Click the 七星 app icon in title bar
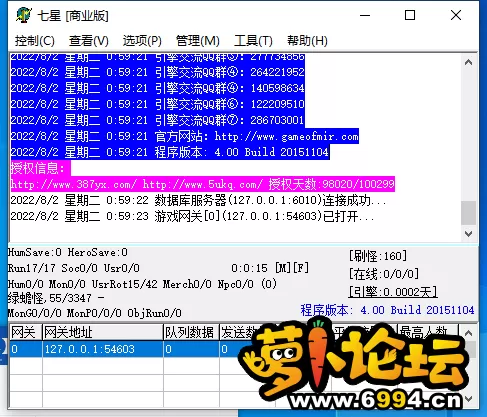The width and height of the screenshot is (487, 417). (24, 15)
